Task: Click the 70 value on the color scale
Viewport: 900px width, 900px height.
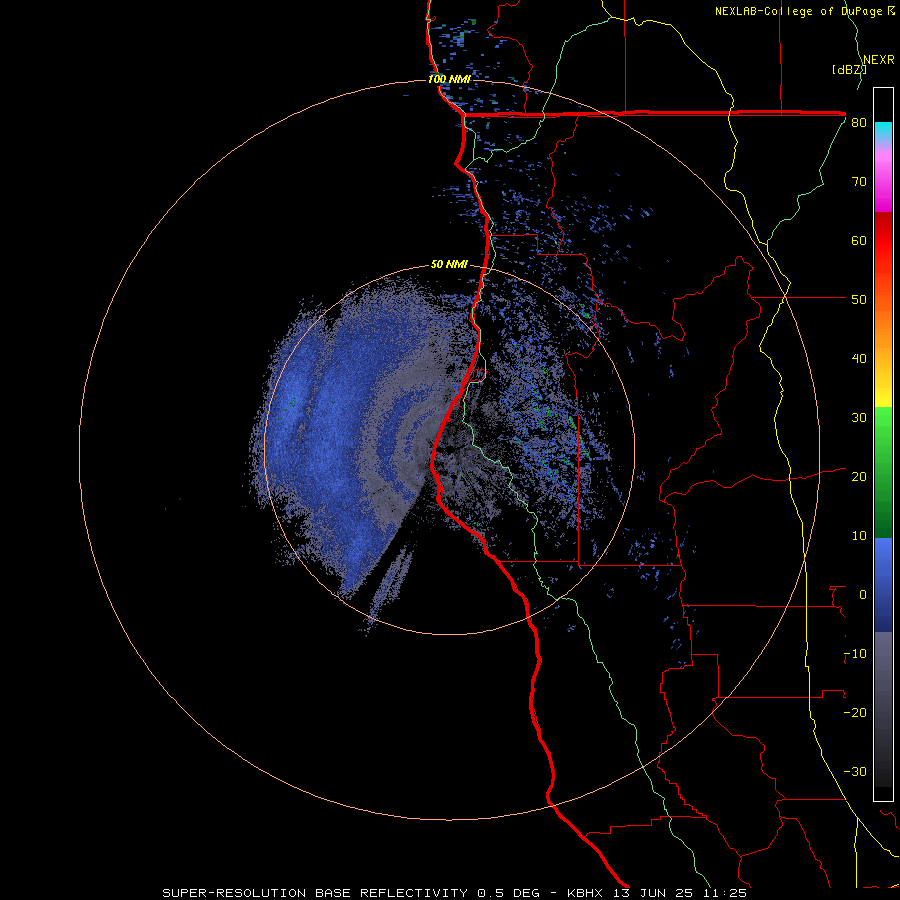Action: 859,182
